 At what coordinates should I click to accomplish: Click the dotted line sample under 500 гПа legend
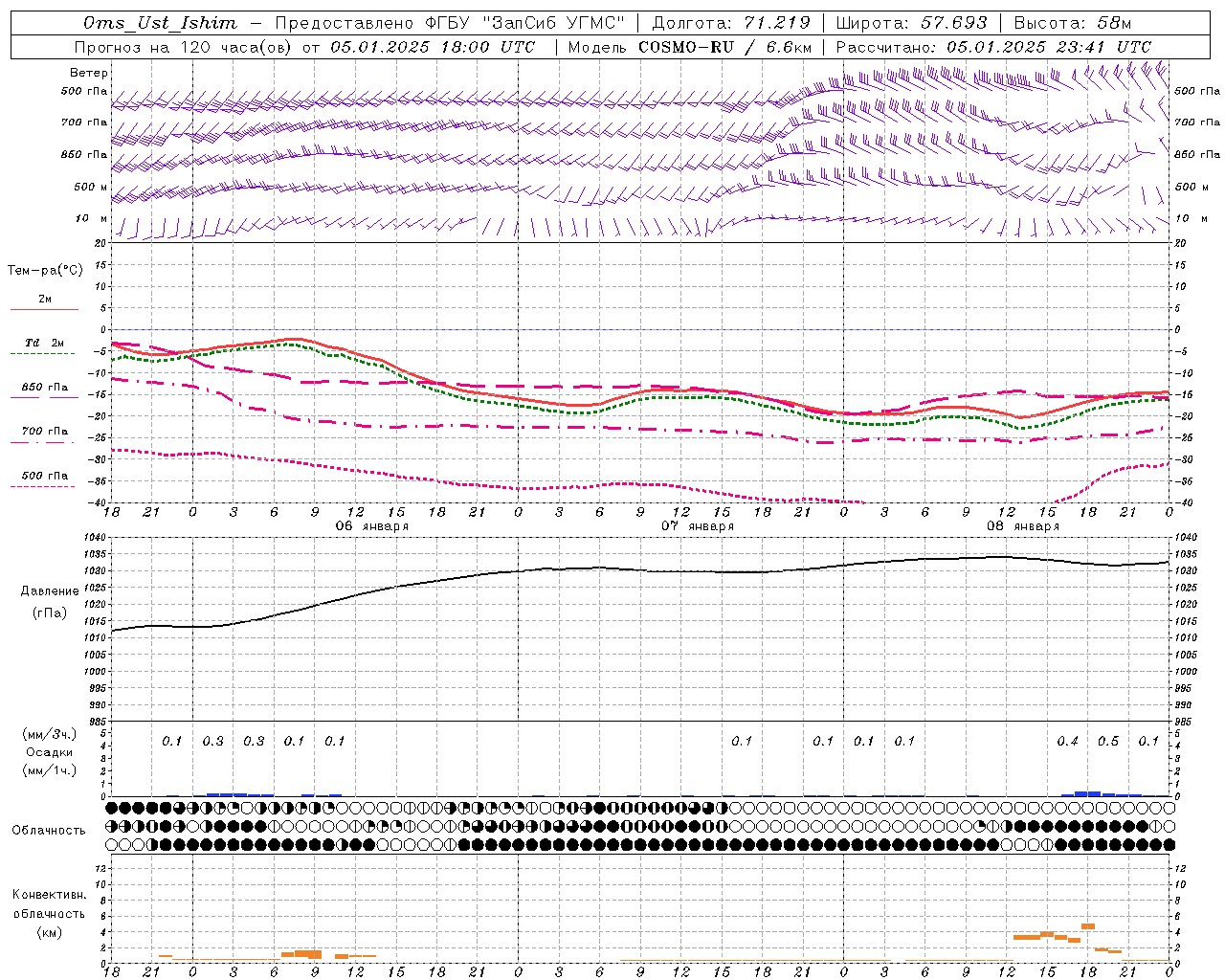(44, 486)
